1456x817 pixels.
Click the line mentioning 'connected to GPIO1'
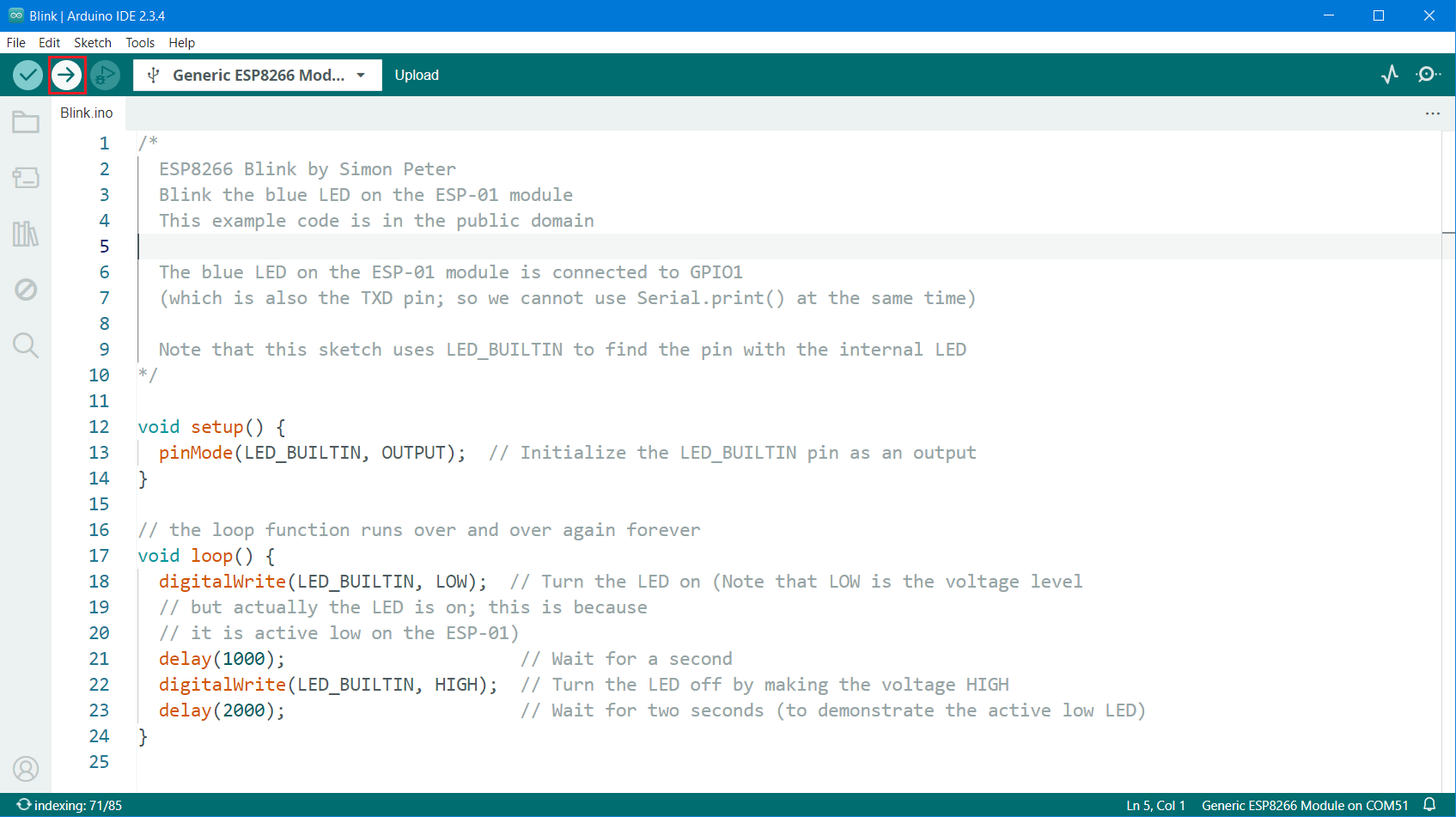coord(451,272)
